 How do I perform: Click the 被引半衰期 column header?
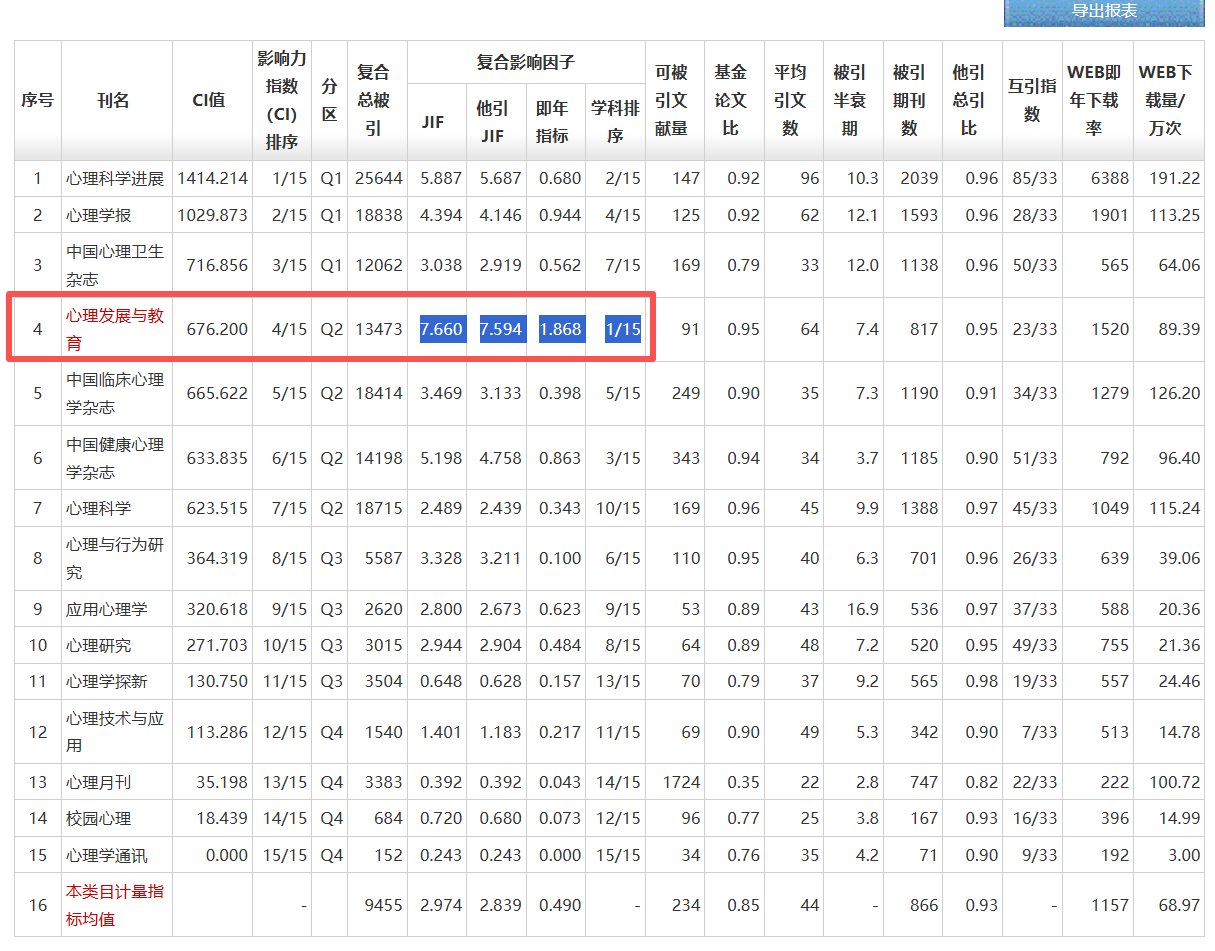849,101
